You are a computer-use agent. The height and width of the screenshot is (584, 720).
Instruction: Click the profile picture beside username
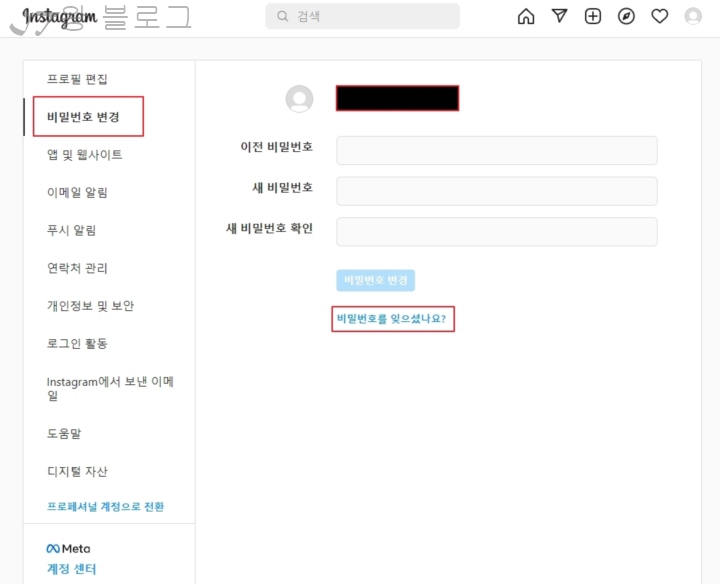299,99
